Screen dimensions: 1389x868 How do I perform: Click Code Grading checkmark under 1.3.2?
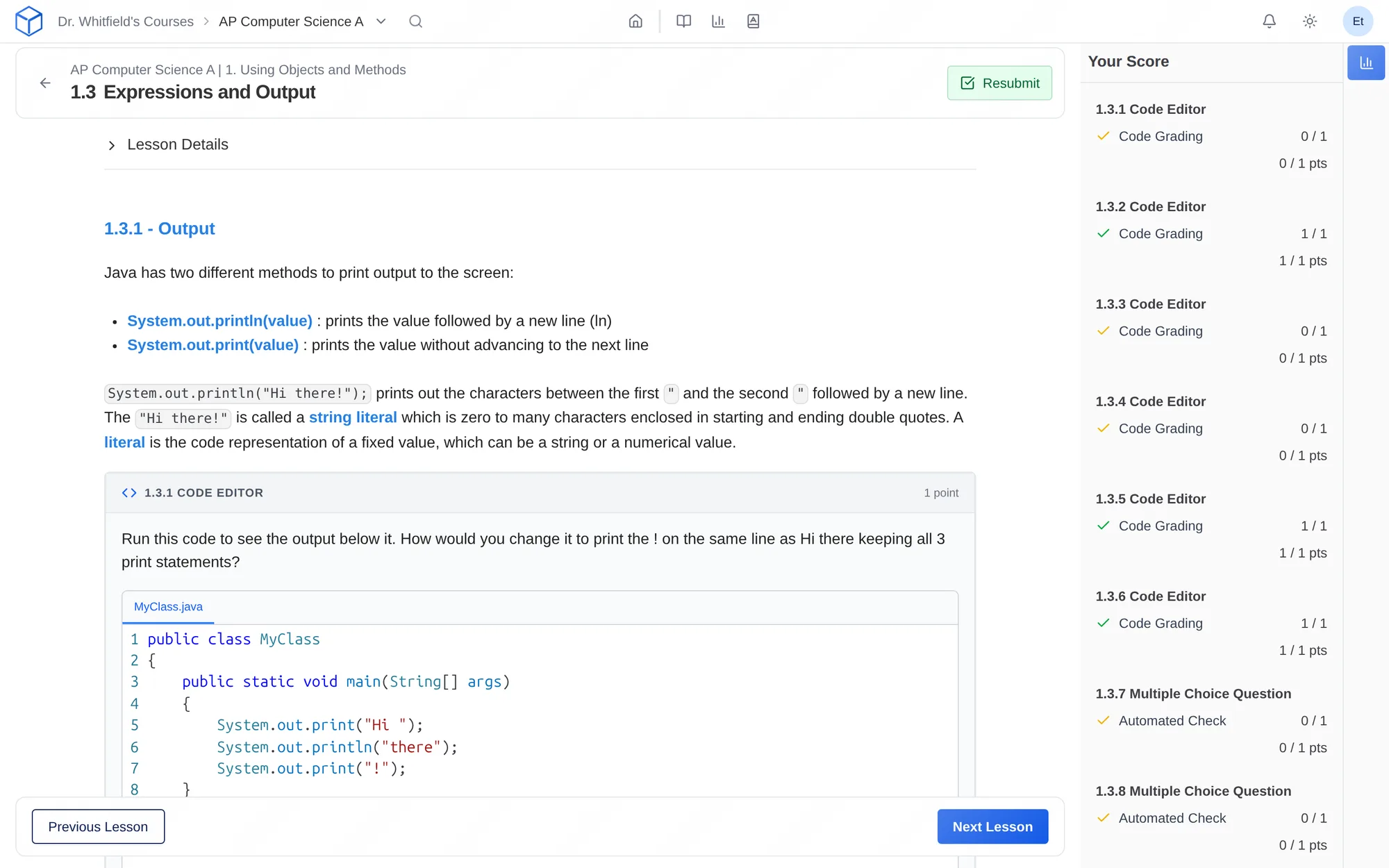1103,233
